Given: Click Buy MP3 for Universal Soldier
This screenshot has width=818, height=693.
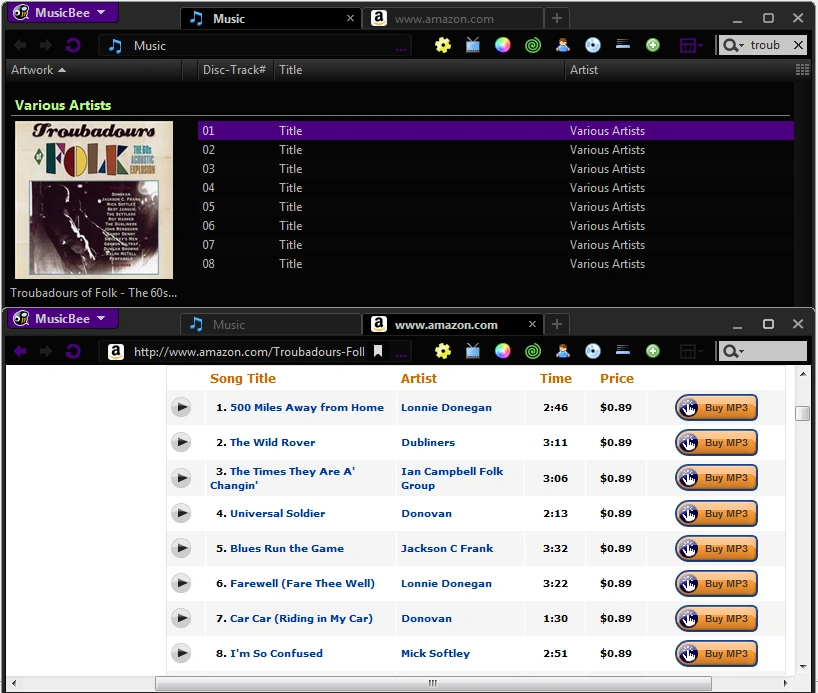Looking at the screenshot, I should tap(716, 513).
